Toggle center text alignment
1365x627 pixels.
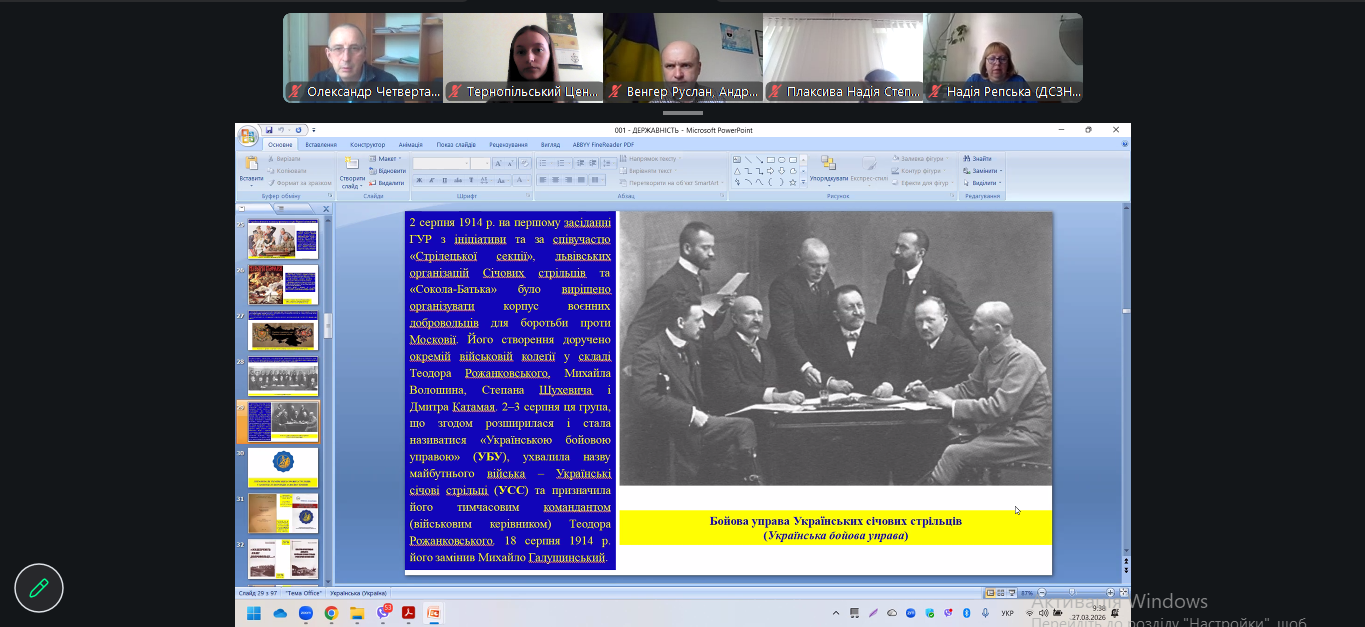[x=556, y=180]
